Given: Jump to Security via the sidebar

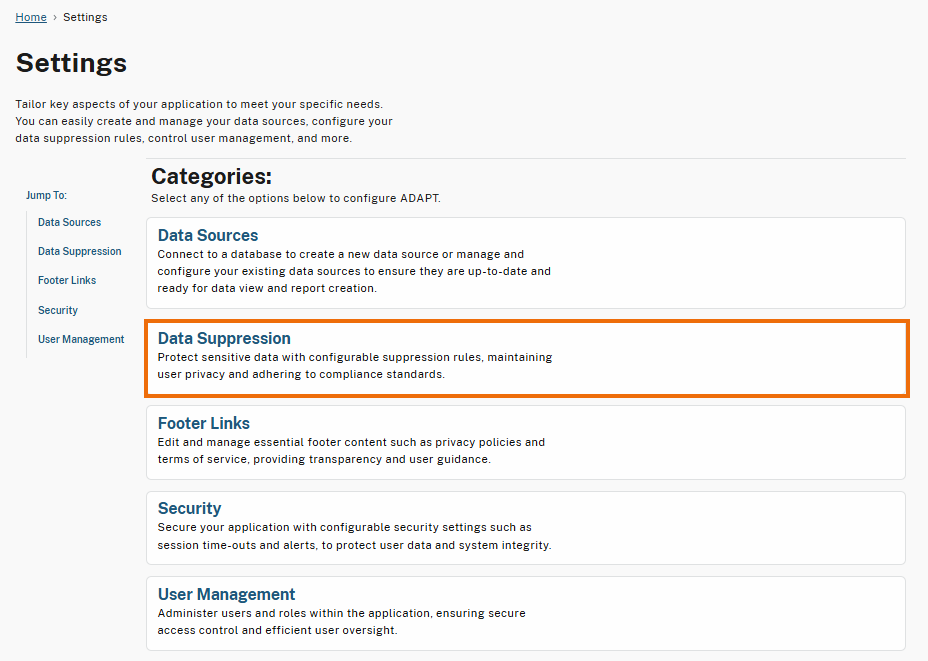Looking at the screenshot, I should coord(57,310).
